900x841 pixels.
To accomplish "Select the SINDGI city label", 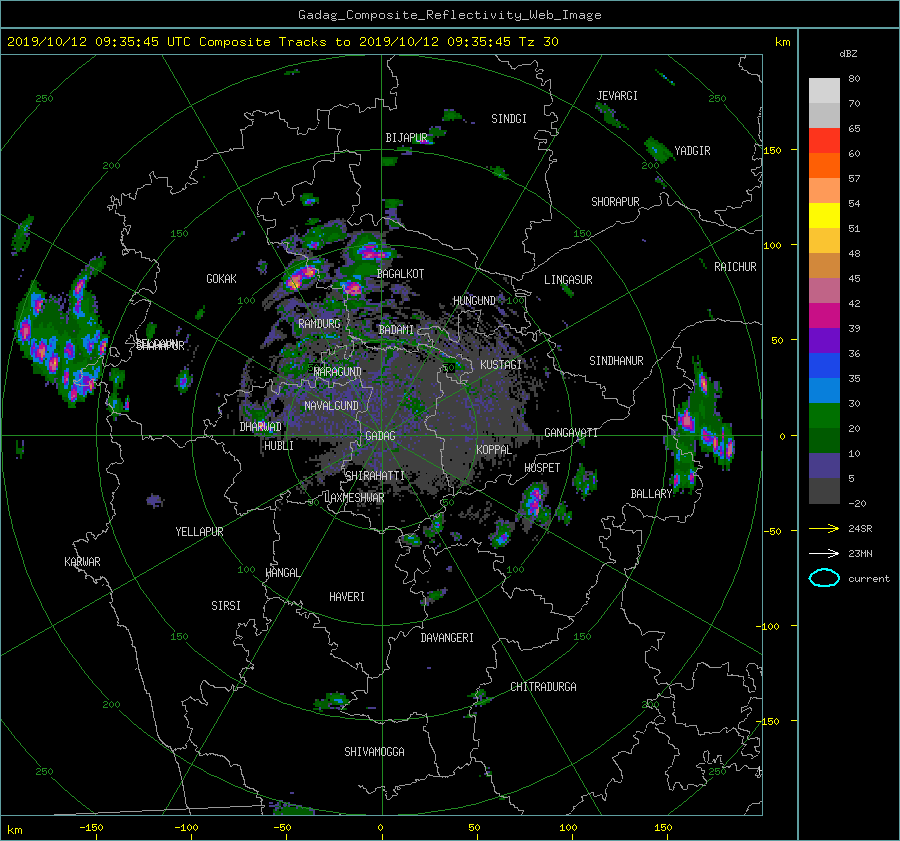I will pyautogui.click(x=509, y=119).
